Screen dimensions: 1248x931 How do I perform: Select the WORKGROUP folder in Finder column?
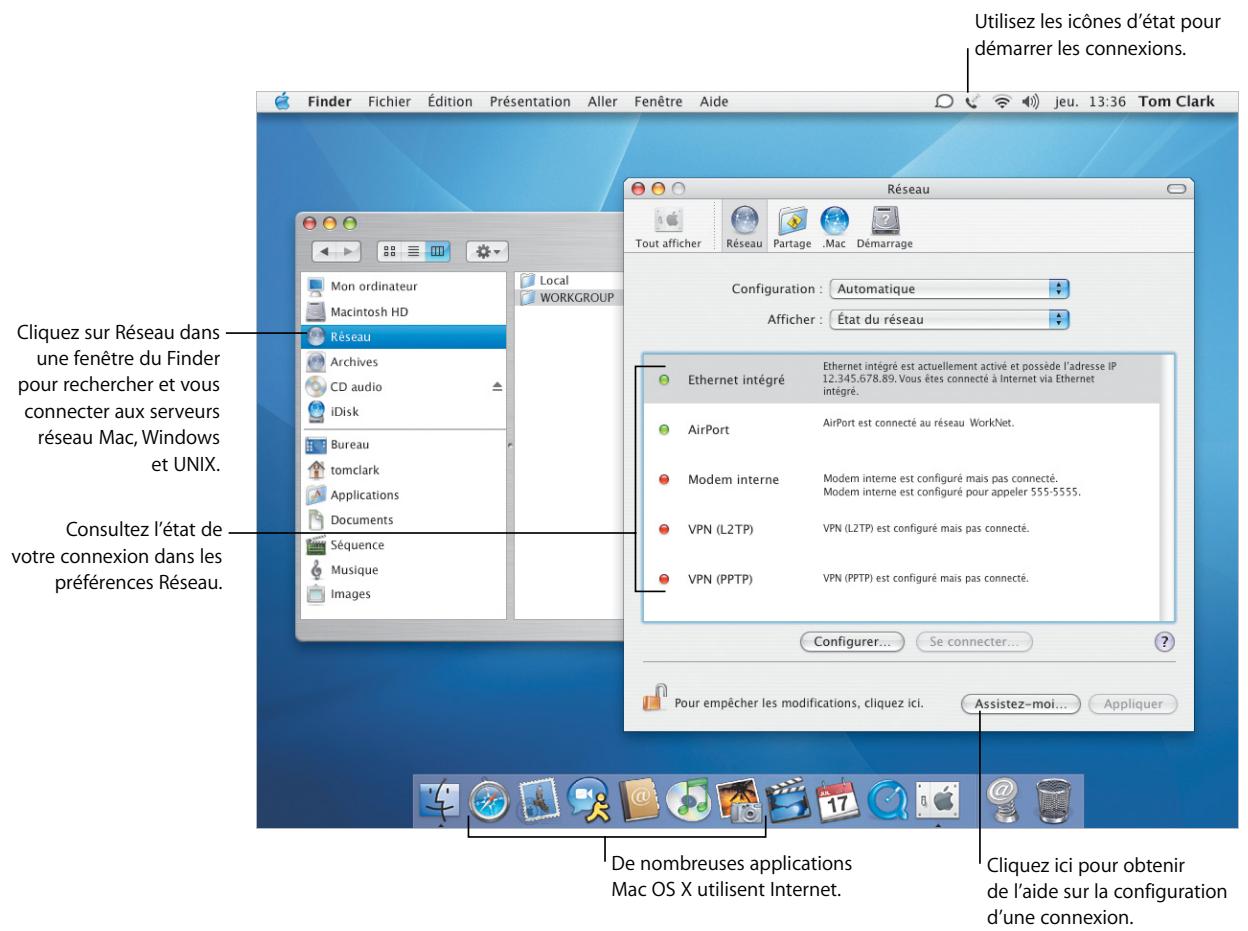coord(568,298)
